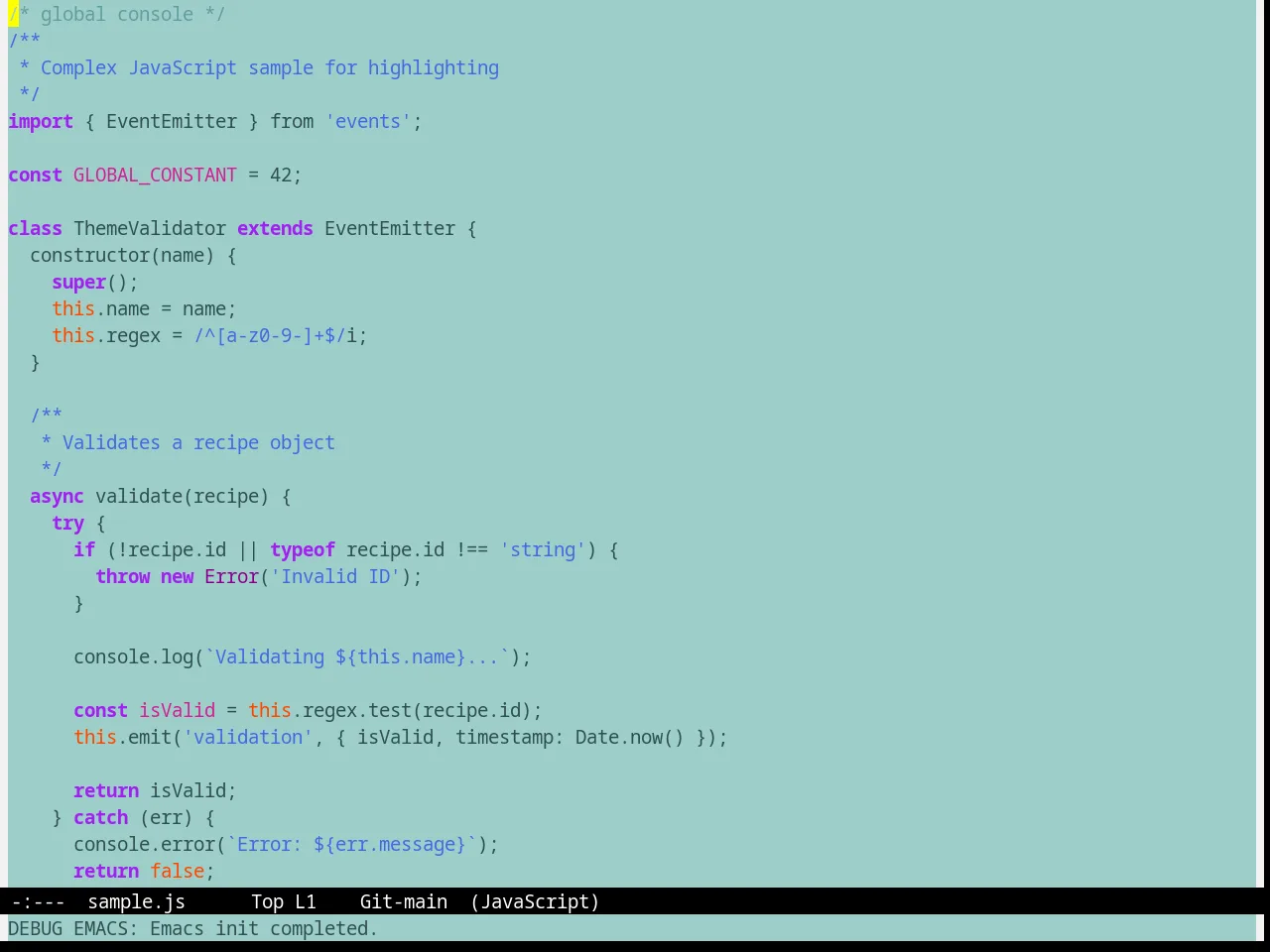The height and width of the screenshot is (952, 1270).
Task: Click the 'try' keyword
Action: 67,523
